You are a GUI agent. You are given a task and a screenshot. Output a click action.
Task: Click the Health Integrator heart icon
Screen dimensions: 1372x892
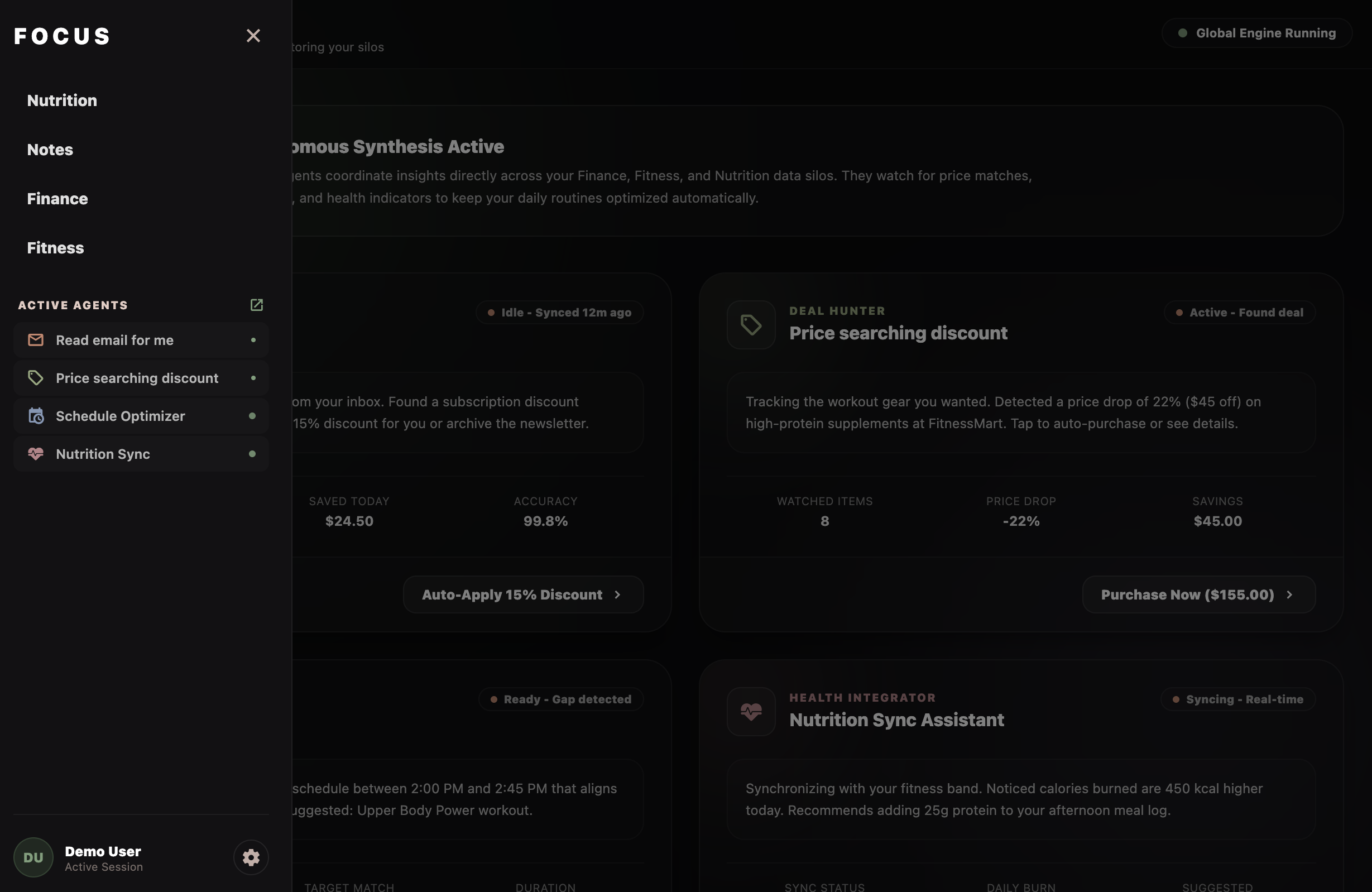[x=751, y=712]
